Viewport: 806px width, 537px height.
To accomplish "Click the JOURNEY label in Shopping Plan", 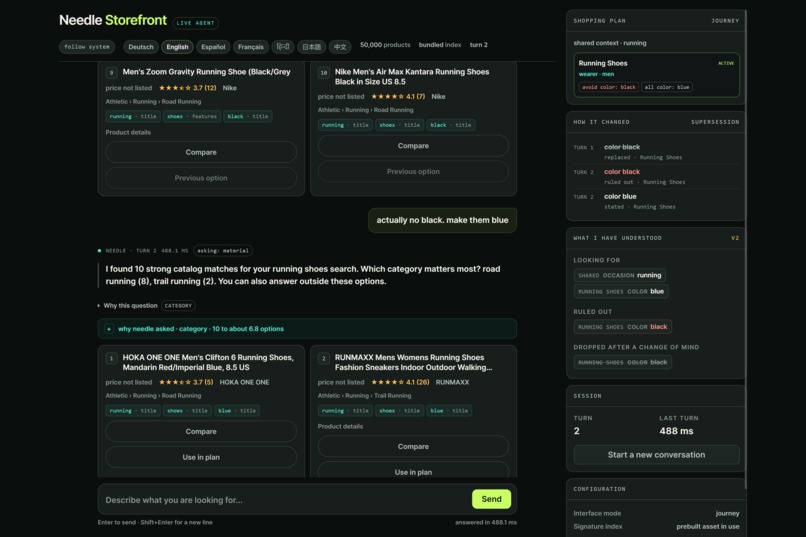I will point(725,21).
